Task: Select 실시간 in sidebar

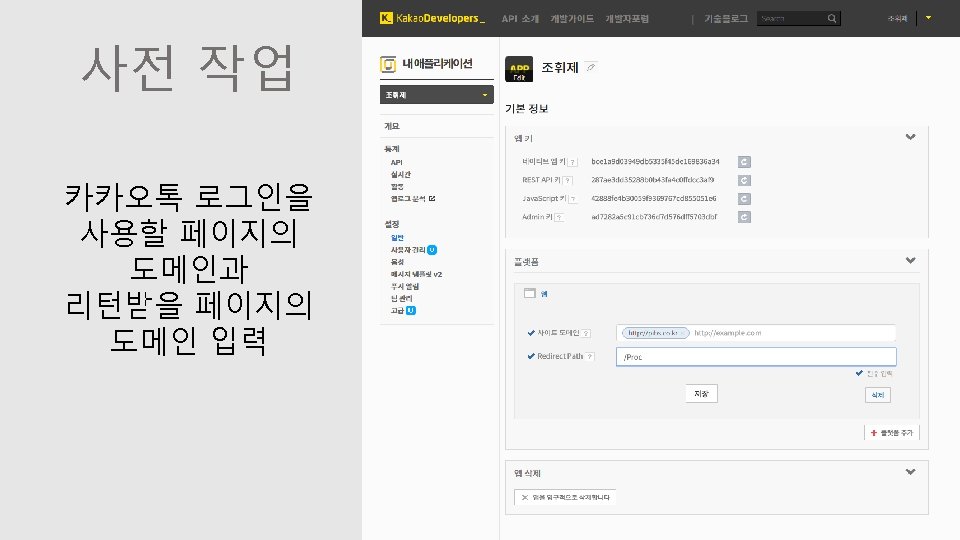Action: pos(401,174)
